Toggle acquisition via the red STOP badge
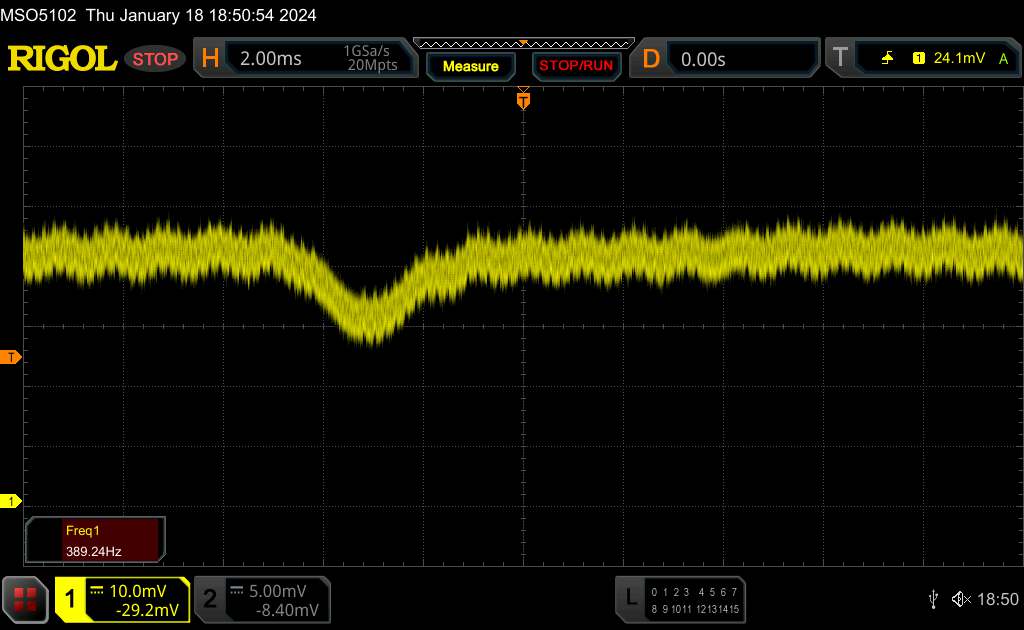Viewport: 1024px width, 630px height. pyautogui.click(x=157, y=59)
